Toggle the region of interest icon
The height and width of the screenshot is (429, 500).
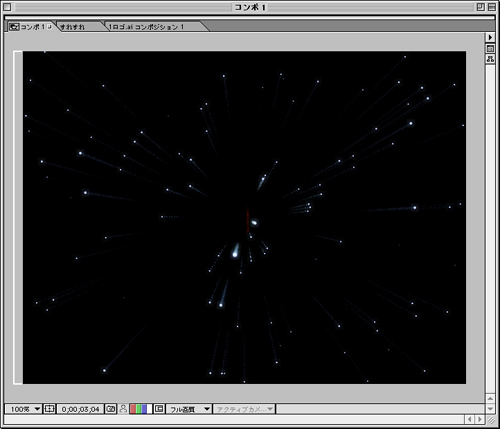(159, 409)
